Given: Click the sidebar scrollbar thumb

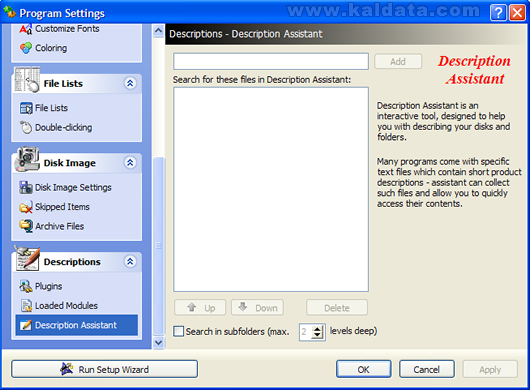Looking at the screenshot, I should coord(158,246).
